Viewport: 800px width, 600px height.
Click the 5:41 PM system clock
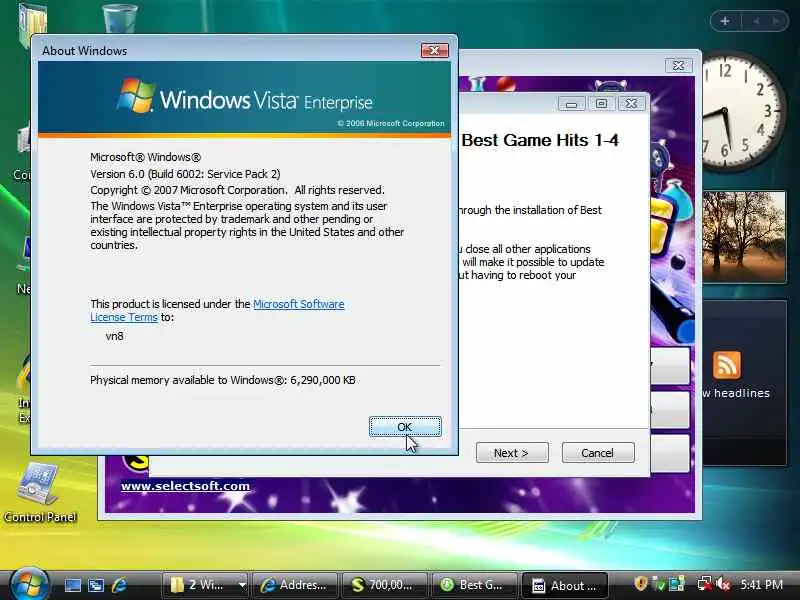[762, 585]
